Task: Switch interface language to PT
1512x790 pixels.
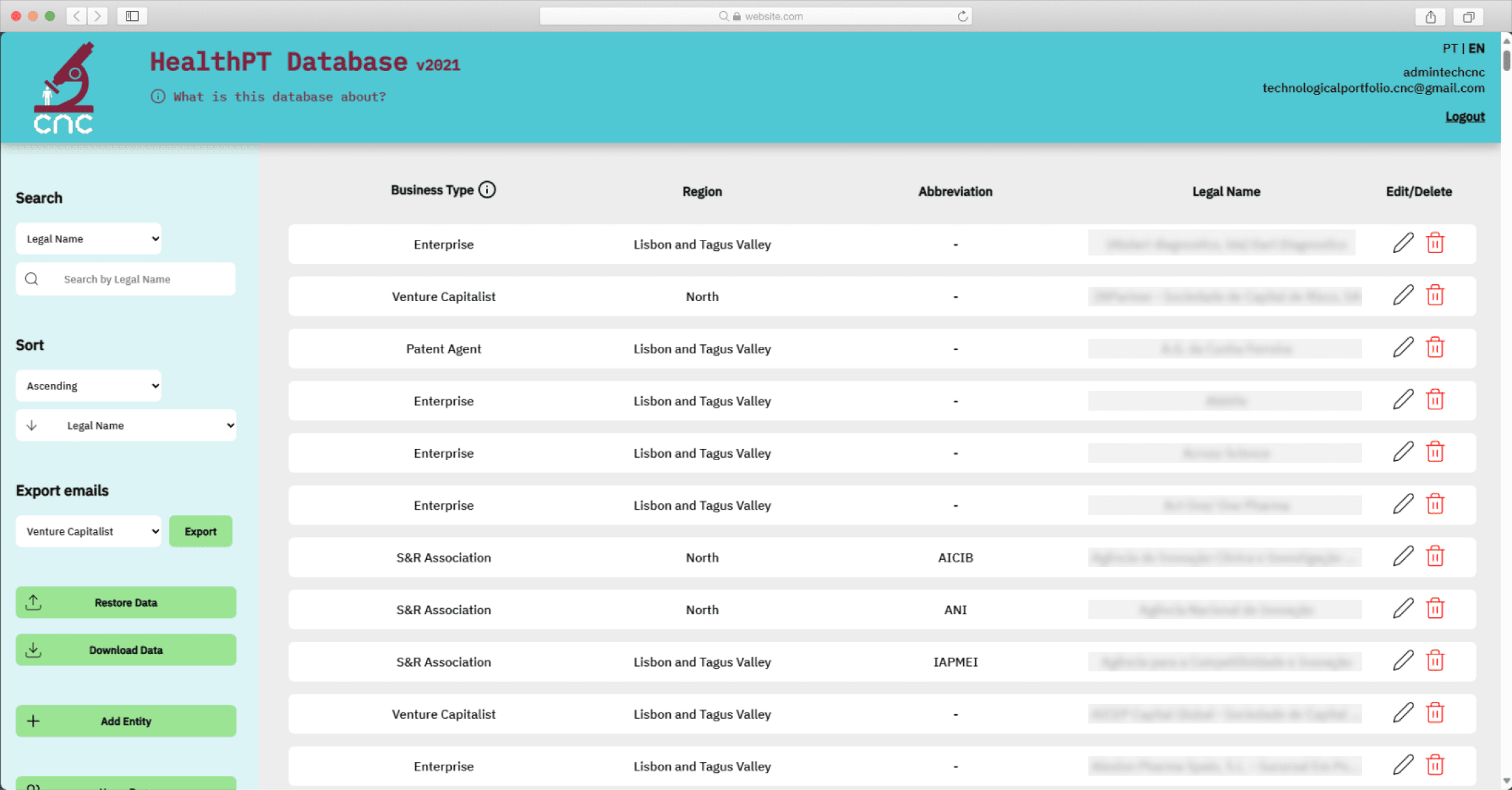Action: click(1450, 48)
